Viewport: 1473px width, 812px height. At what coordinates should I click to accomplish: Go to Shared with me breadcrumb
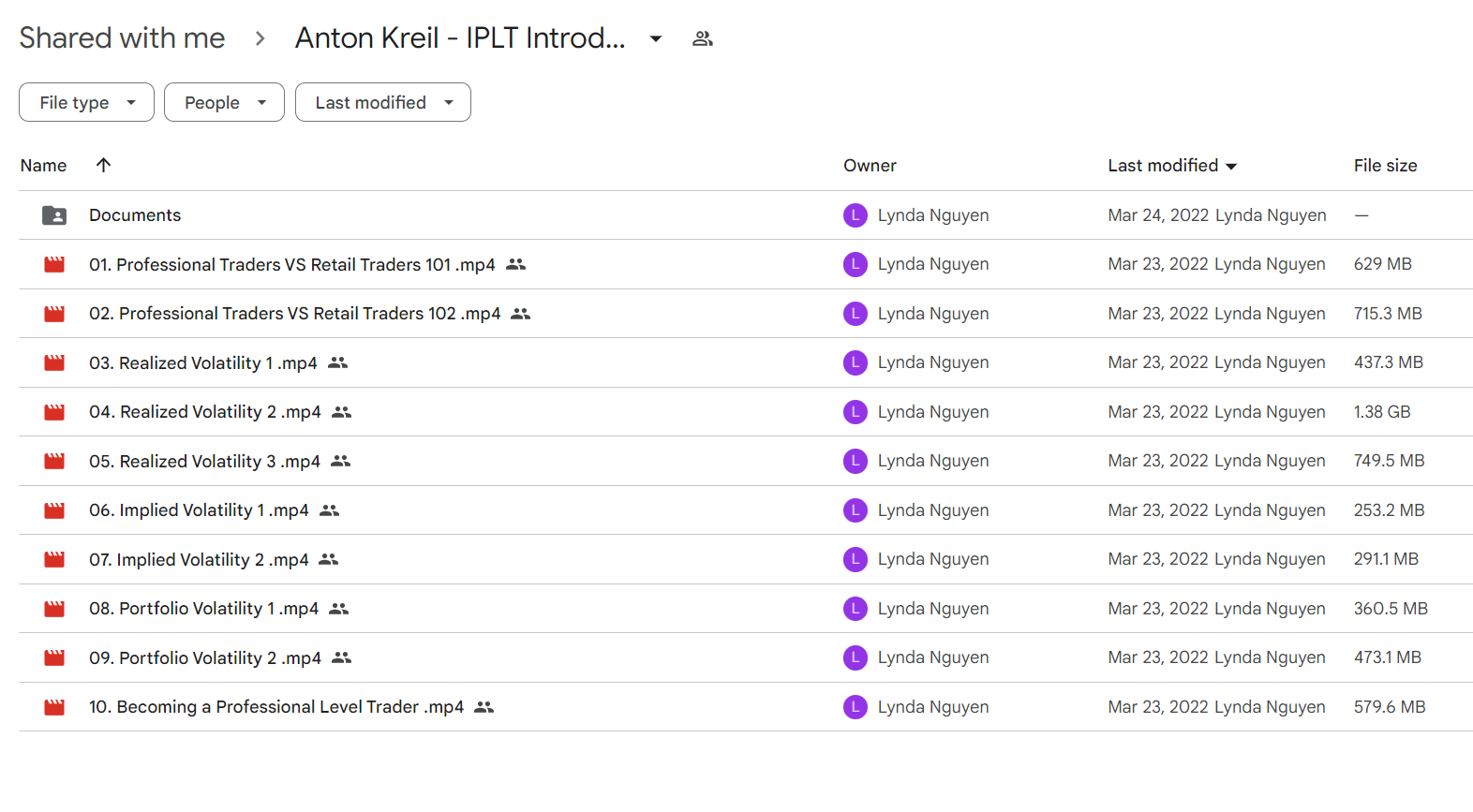(123, 37)
